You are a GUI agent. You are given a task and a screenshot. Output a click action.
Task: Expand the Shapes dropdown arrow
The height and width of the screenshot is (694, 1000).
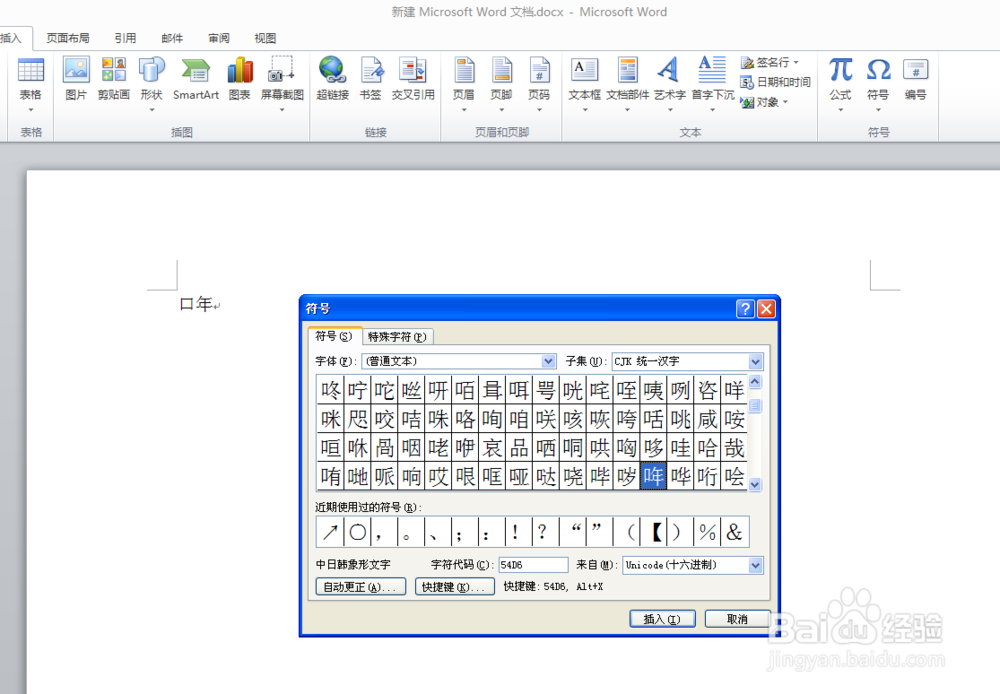(x=152, y=110)
